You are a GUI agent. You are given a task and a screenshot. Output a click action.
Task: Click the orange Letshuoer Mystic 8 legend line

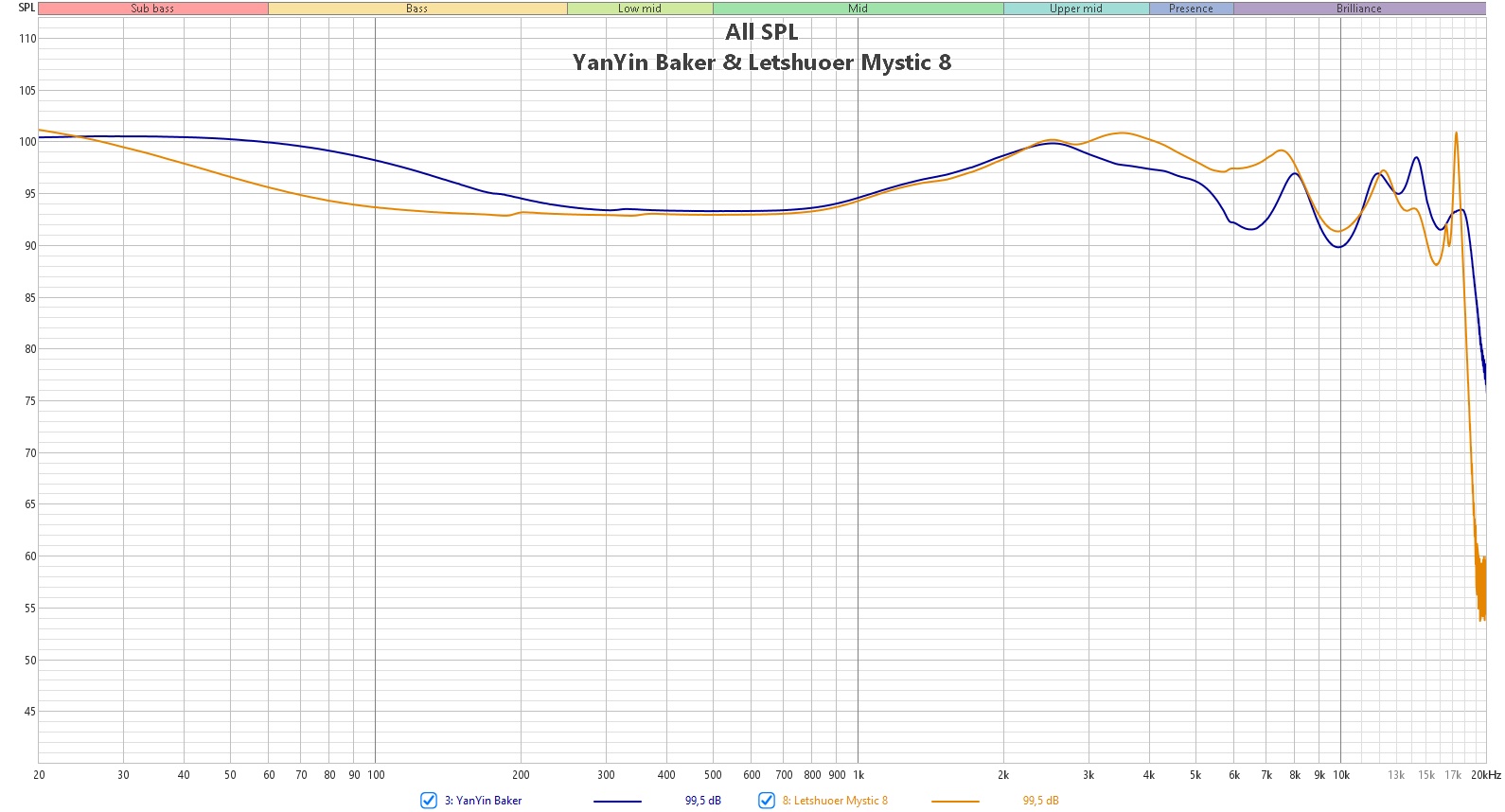click(x=955, y=802)
